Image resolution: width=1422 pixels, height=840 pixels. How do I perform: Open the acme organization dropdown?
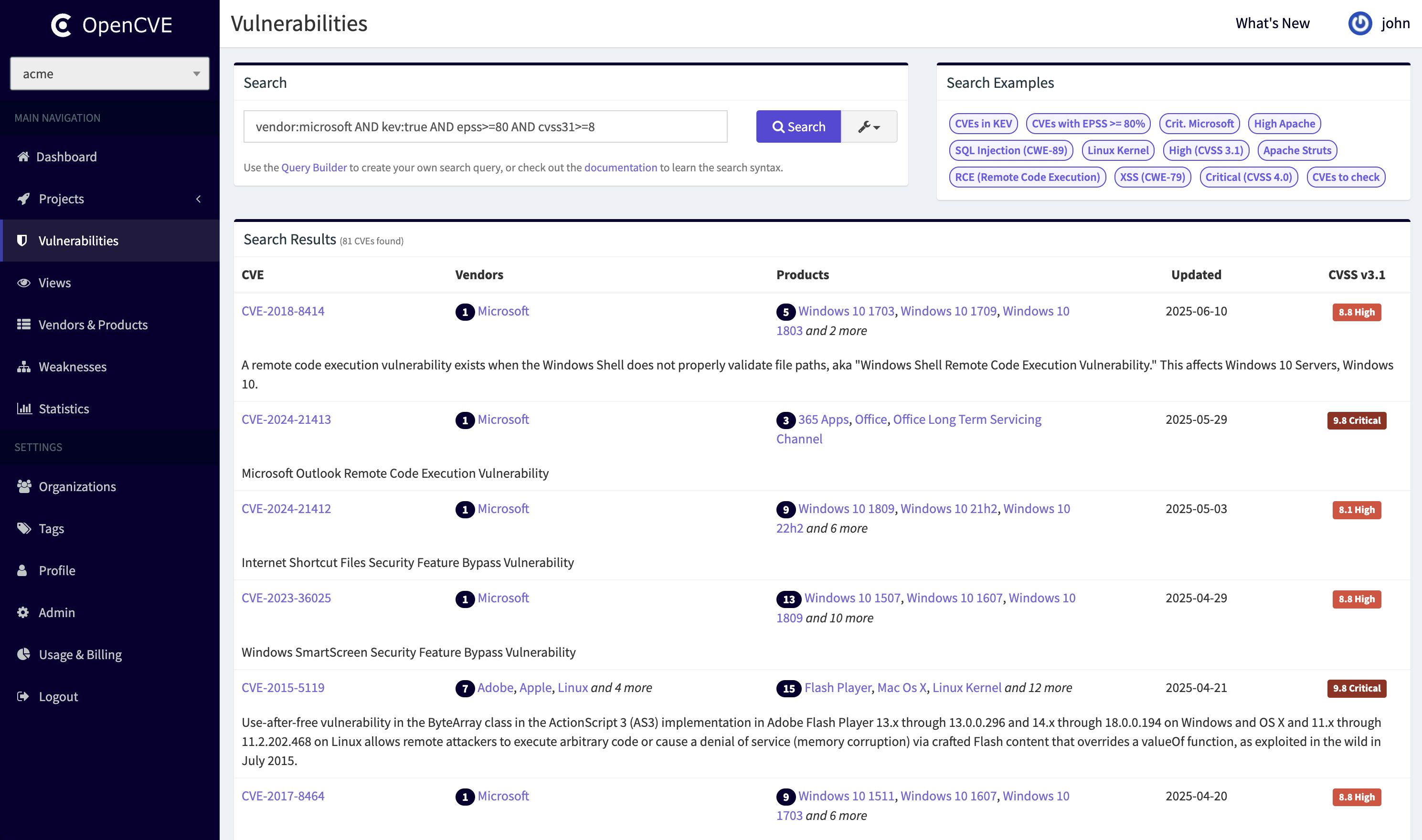click(x=109, y=73)
